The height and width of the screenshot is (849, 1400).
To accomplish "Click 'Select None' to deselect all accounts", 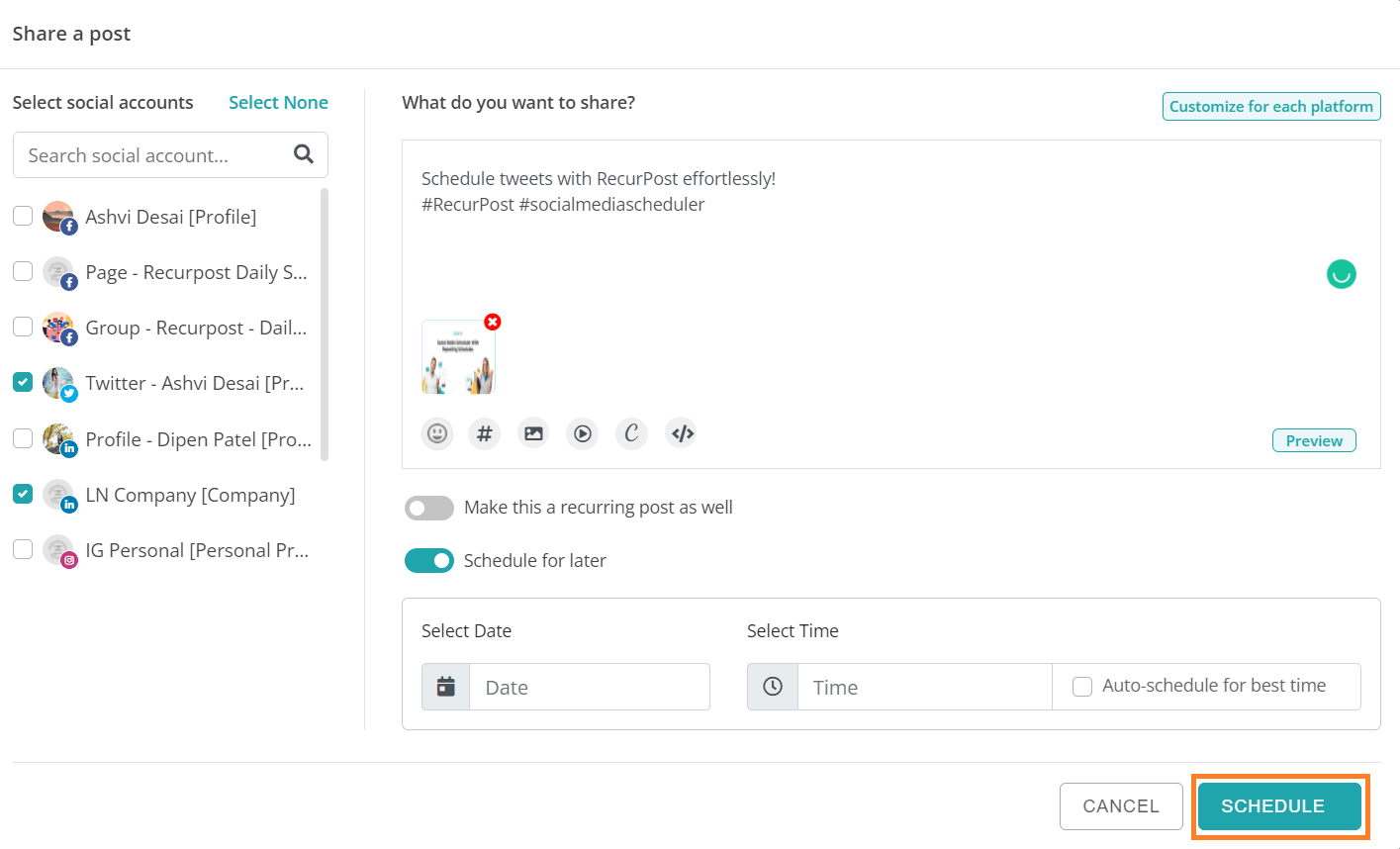I will coord(278,102).
